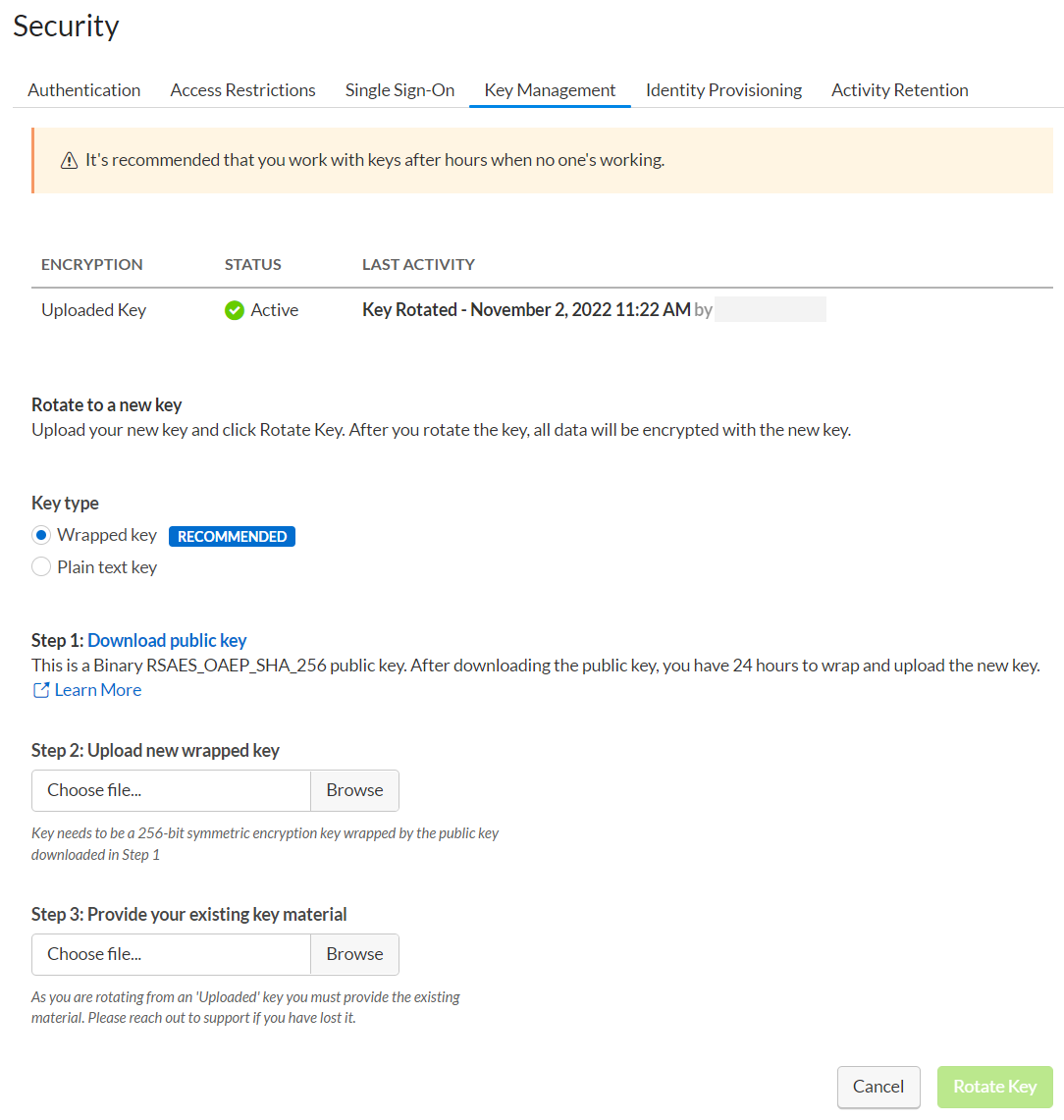The image size is (1064, 1120).
Task: Click the Rotate Key button
Action: pos(994,1087)
